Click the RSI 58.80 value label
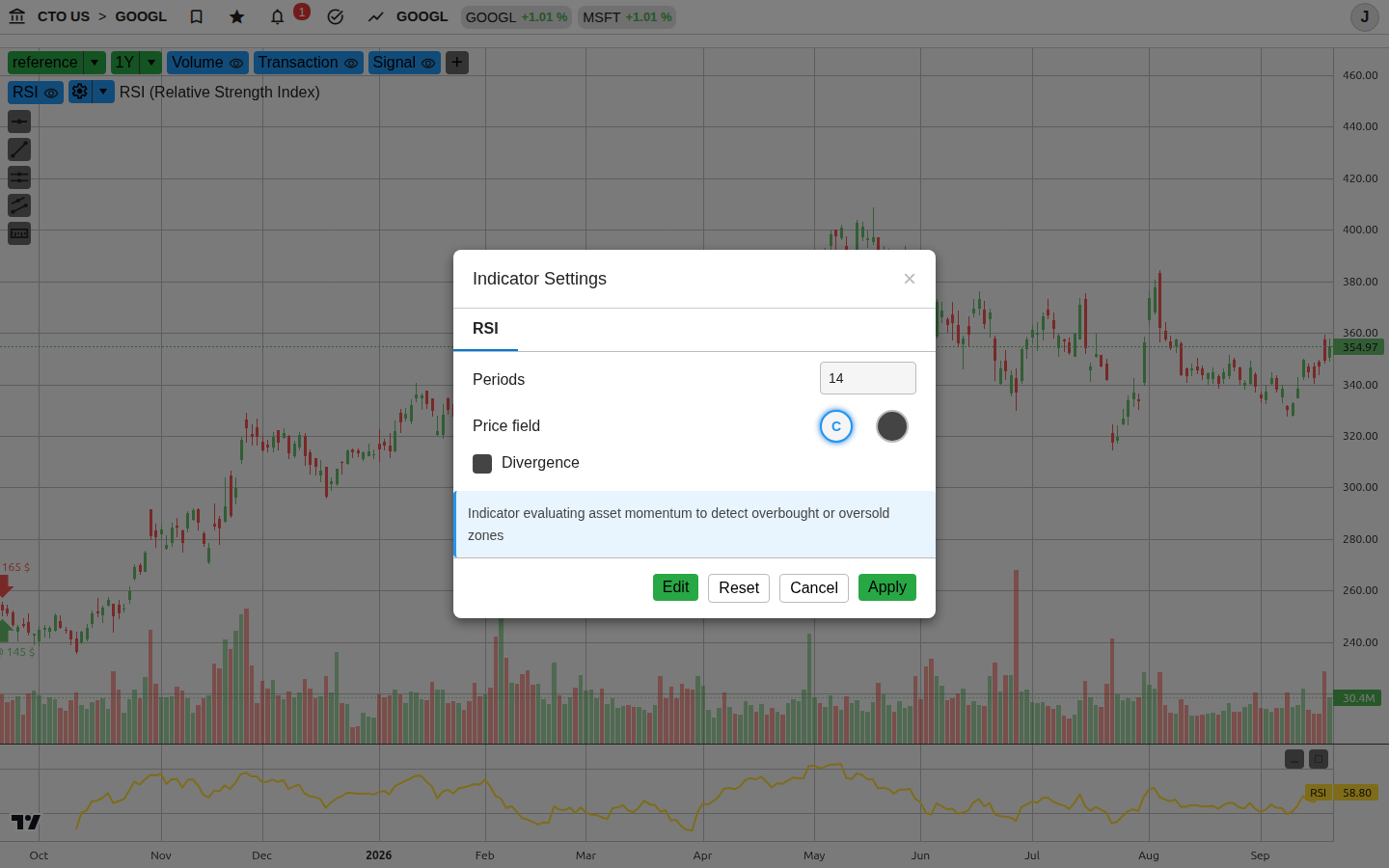This screenshot has height=868, width=1389. (x=1344, y=793)
